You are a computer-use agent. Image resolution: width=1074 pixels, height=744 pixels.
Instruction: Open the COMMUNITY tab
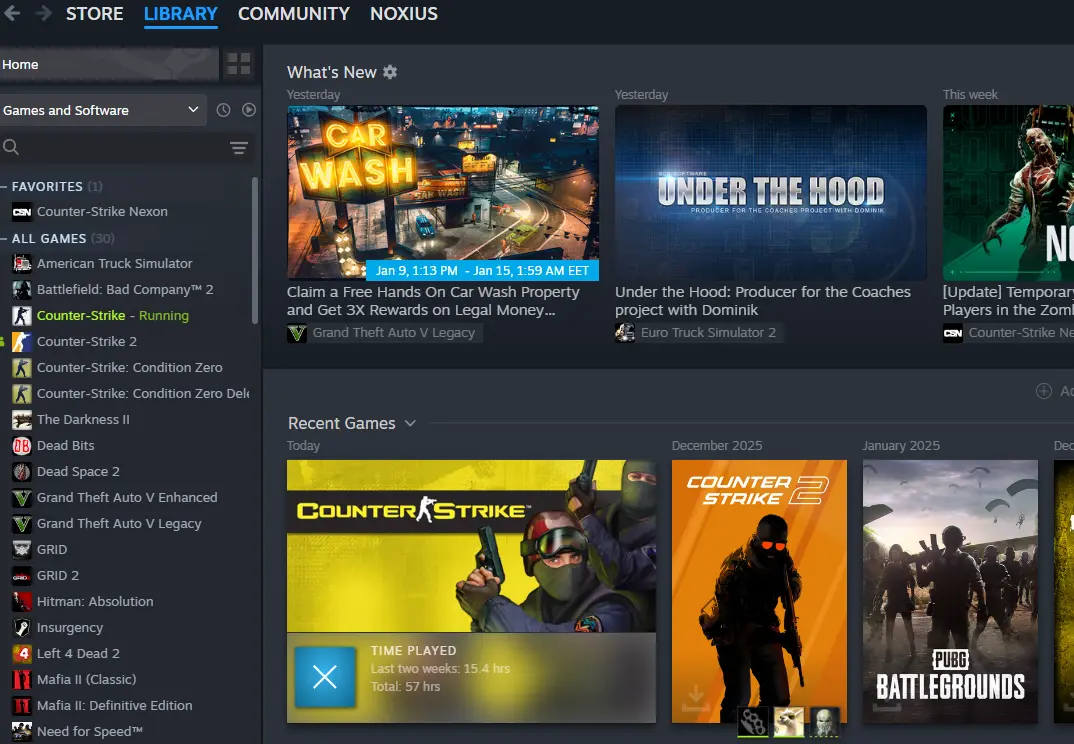click(294, 14)
